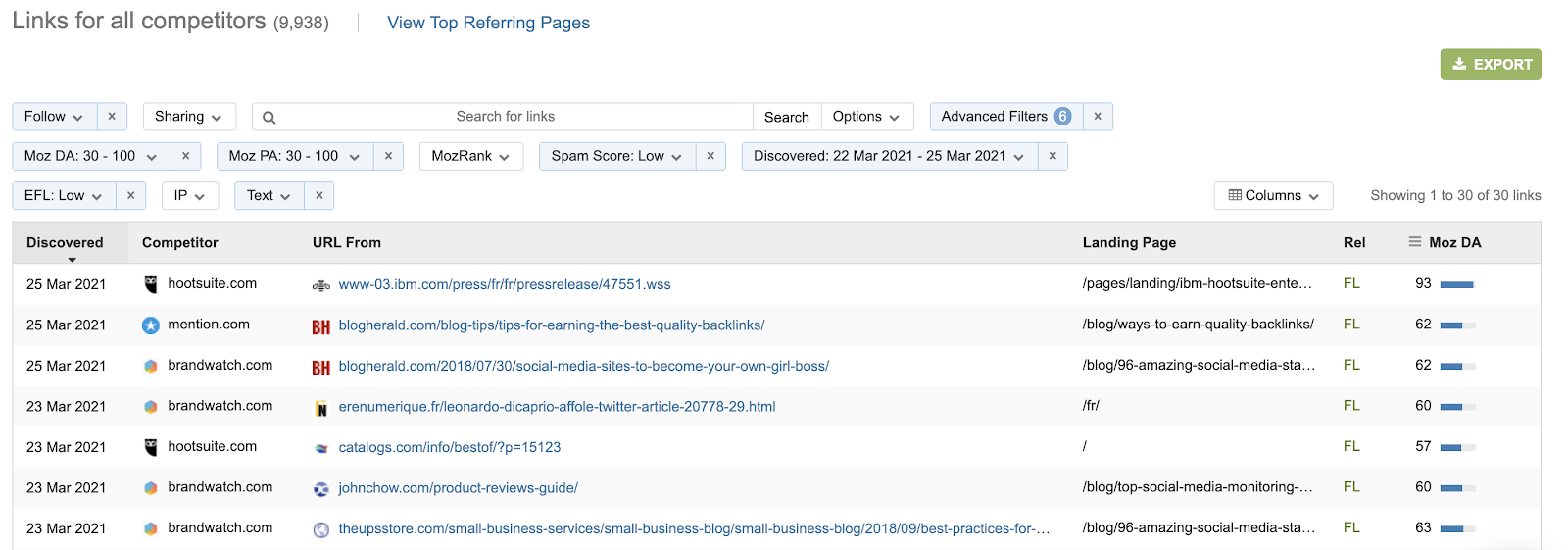Open the johnchow.com product-reviews-guide link
1568x550 pixels.
click(x=459, y=488)
